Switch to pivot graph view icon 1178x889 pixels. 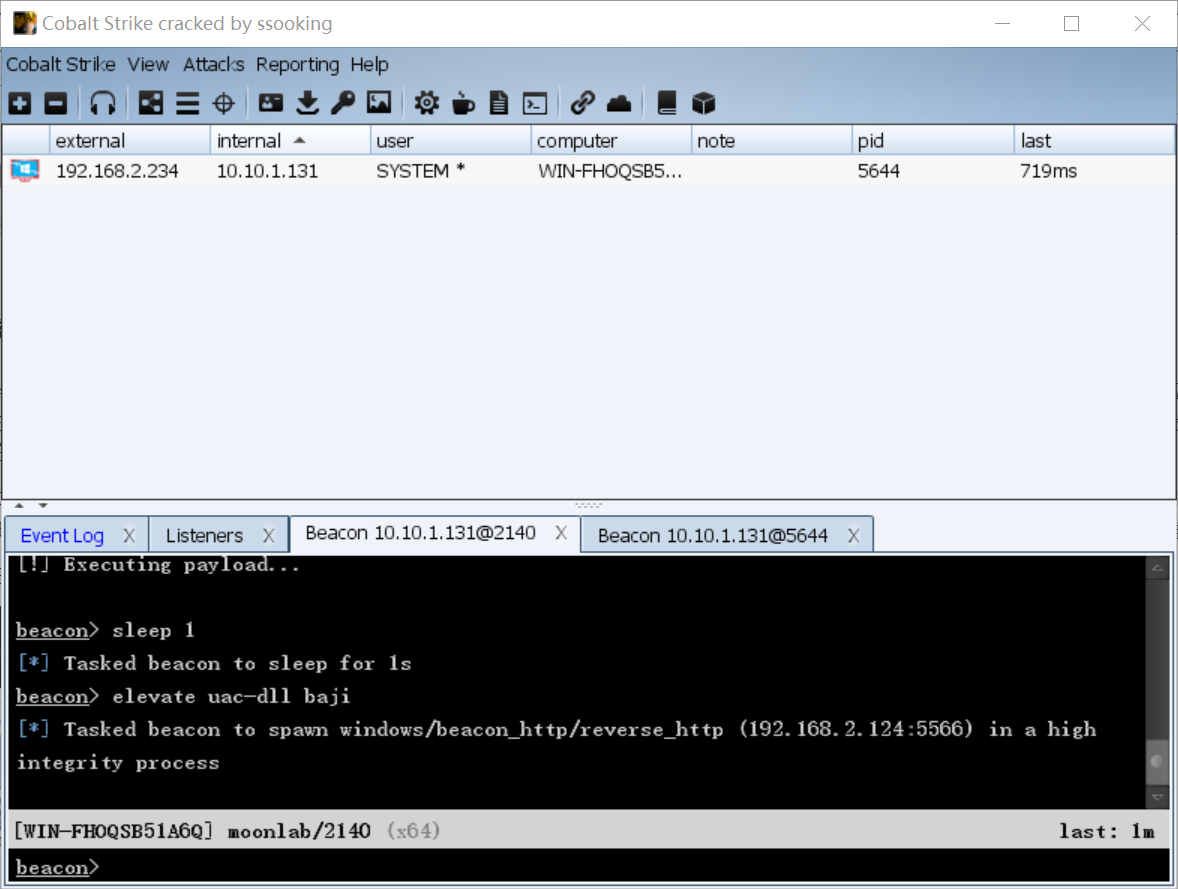tap(150, 103)
